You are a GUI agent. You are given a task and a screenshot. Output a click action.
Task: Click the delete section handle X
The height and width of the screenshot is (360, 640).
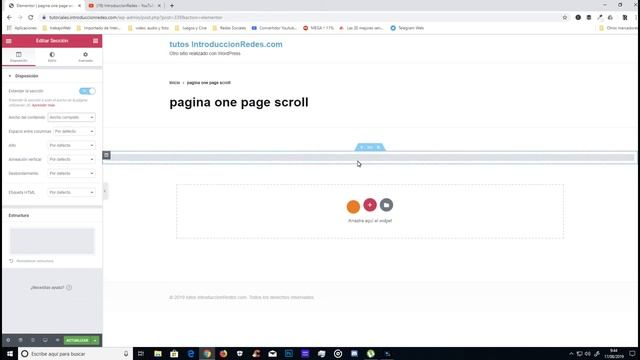tap(378, 147)
